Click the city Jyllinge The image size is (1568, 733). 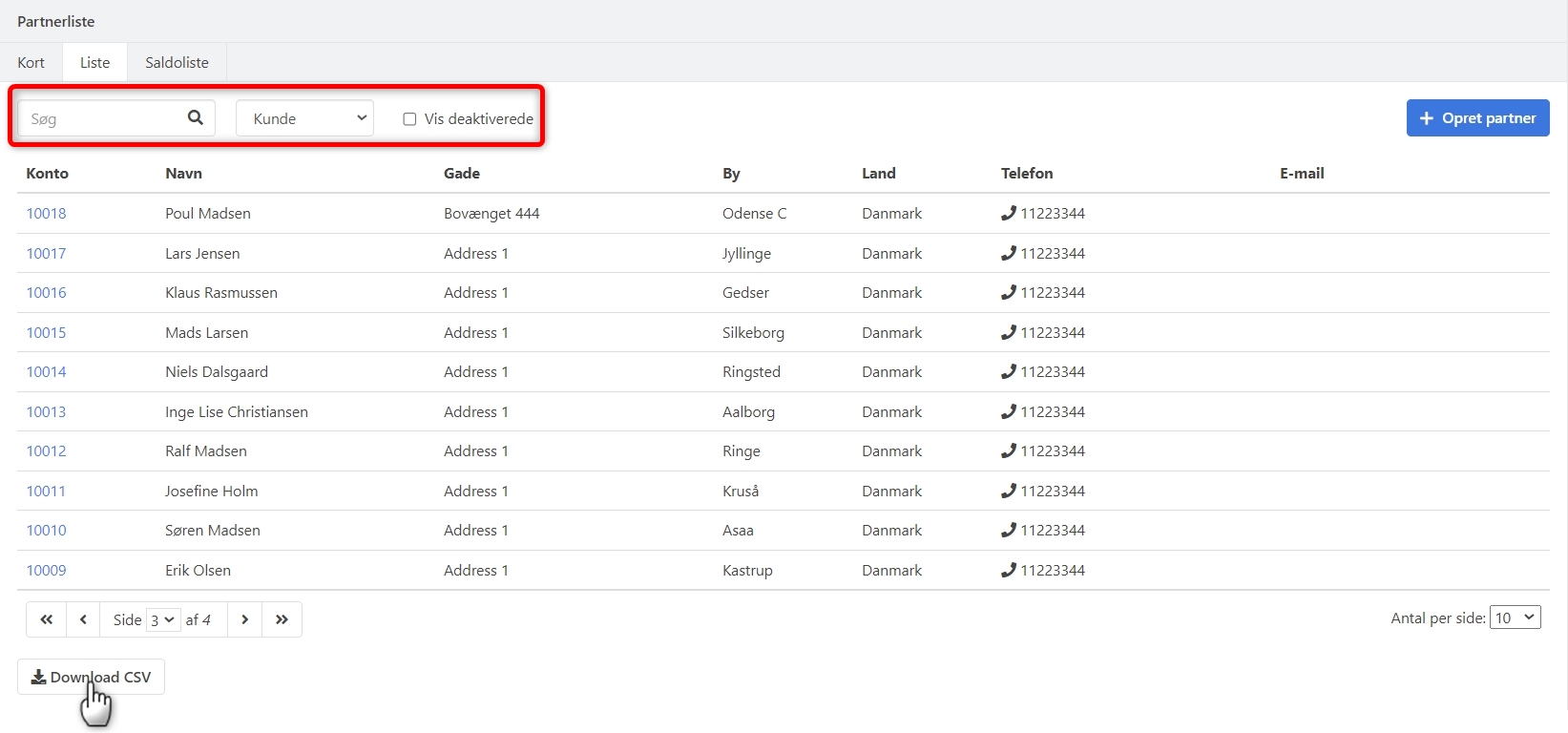pos(746,254)
